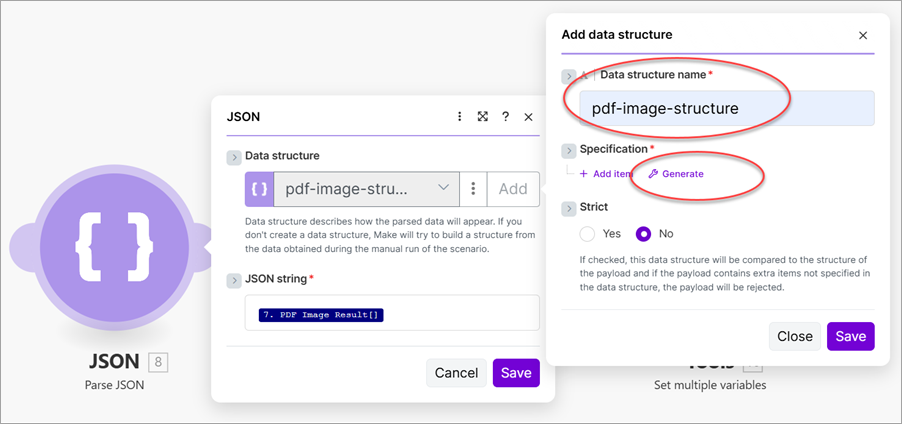Click Generate under Specification
902x424 pixels.
676,174
